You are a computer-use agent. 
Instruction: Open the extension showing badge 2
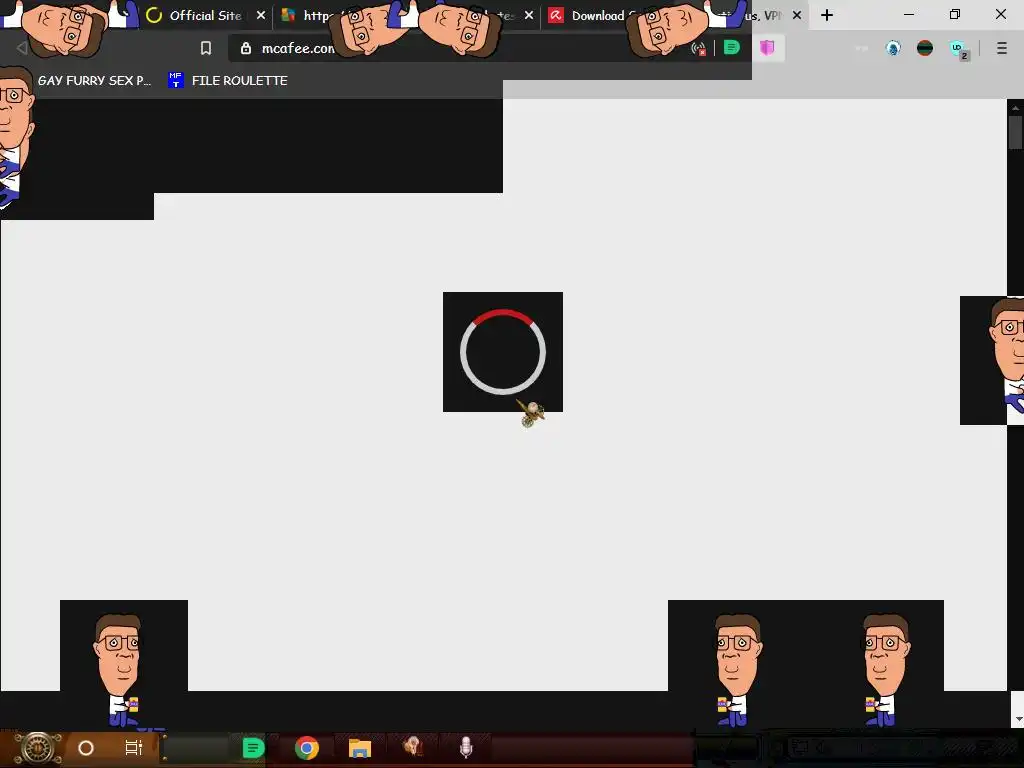958,49
